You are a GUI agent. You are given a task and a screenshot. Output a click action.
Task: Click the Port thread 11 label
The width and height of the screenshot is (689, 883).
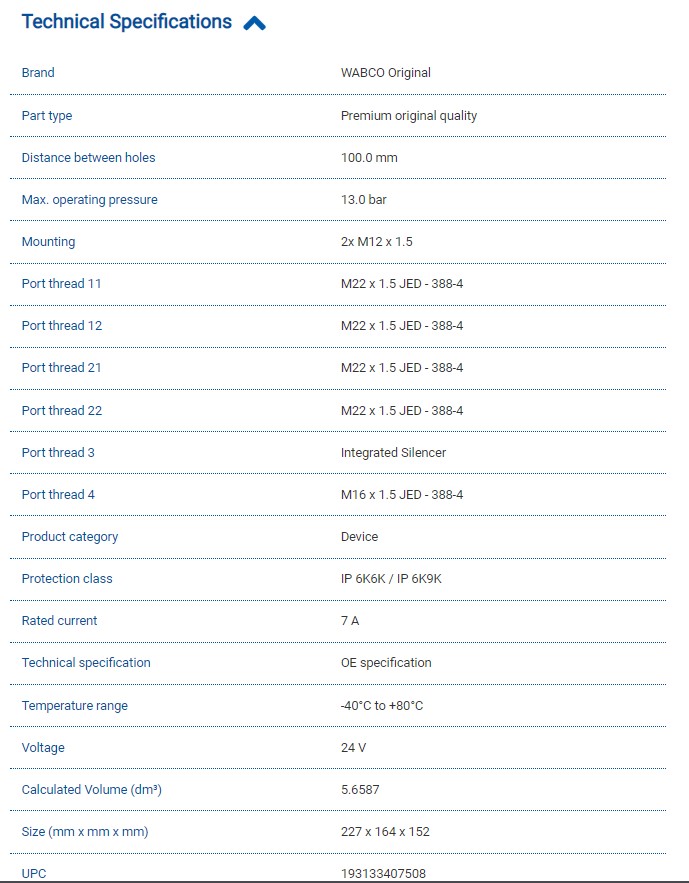61,284
